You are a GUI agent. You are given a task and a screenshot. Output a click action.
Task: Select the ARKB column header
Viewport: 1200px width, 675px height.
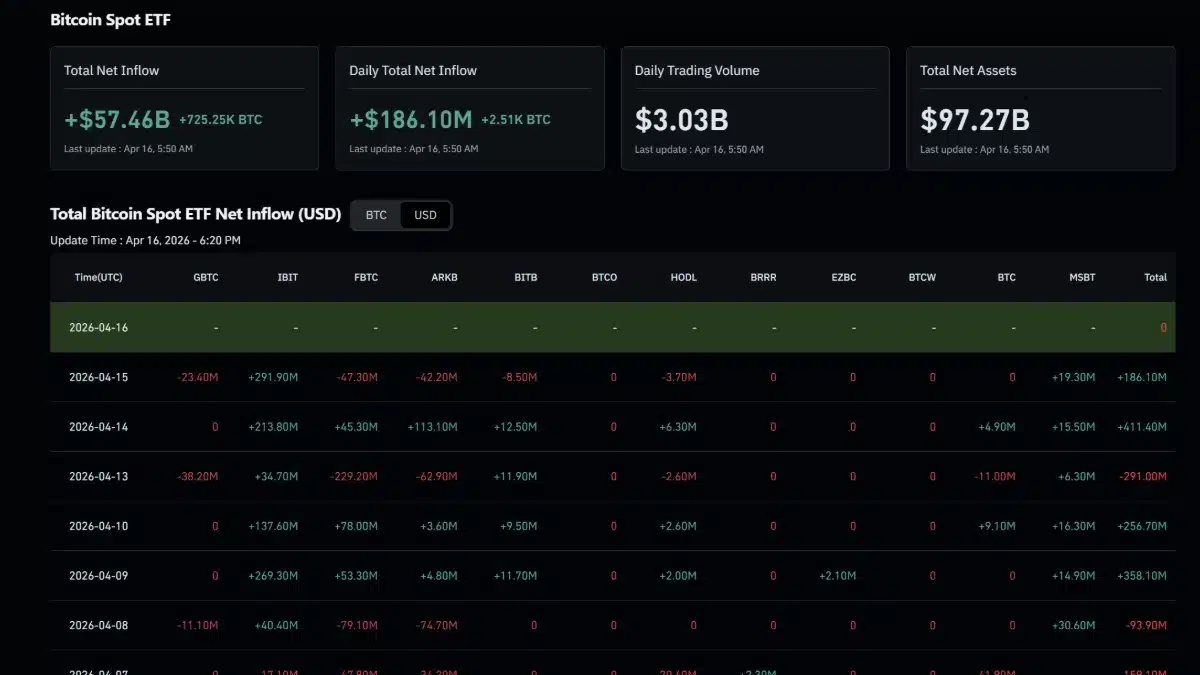[x=444, y=277]
